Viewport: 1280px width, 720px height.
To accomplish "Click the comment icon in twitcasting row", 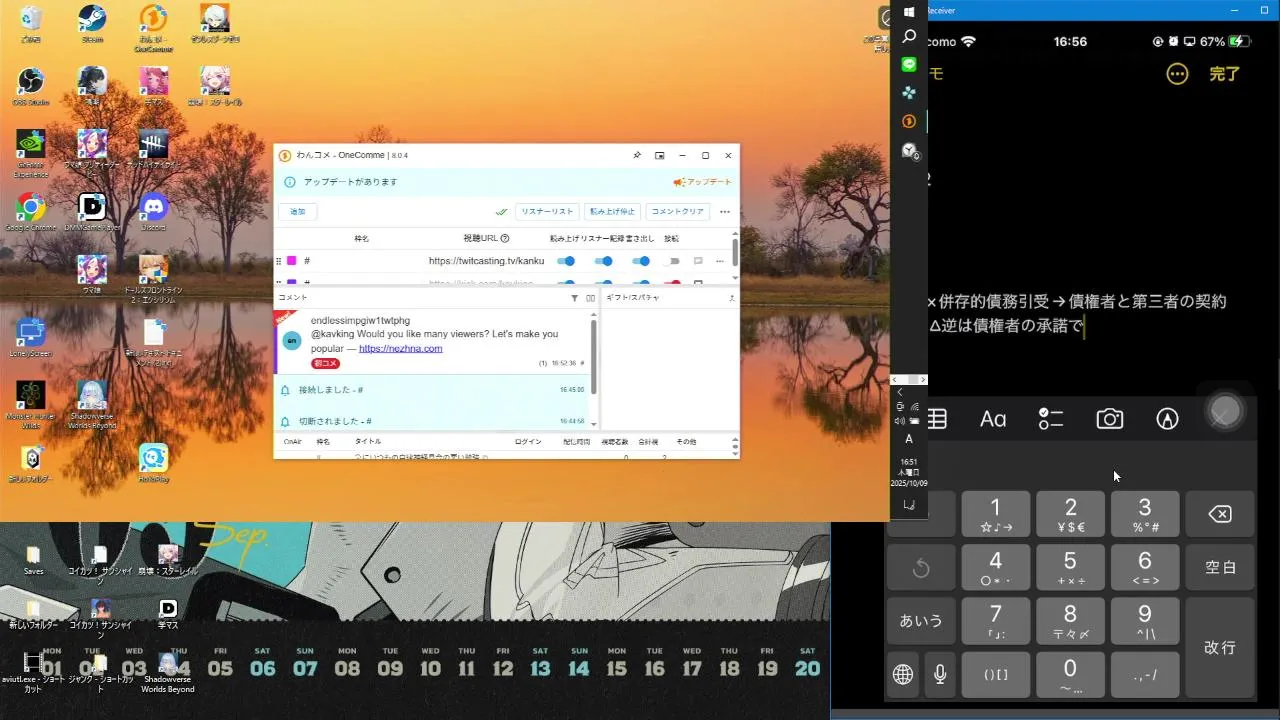I will pyautogui.click(x=698, y=261).
